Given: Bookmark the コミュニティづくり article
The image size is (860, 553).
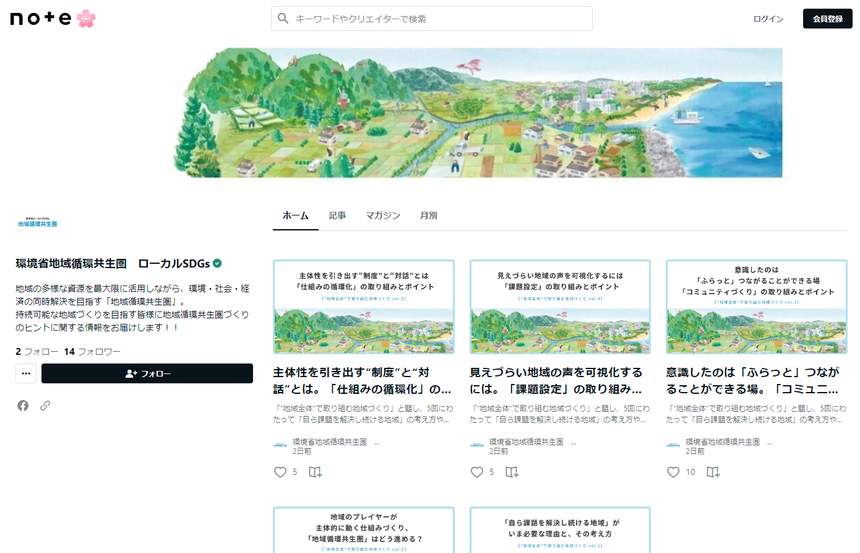Looking at the screenshot, I should 712,472.
